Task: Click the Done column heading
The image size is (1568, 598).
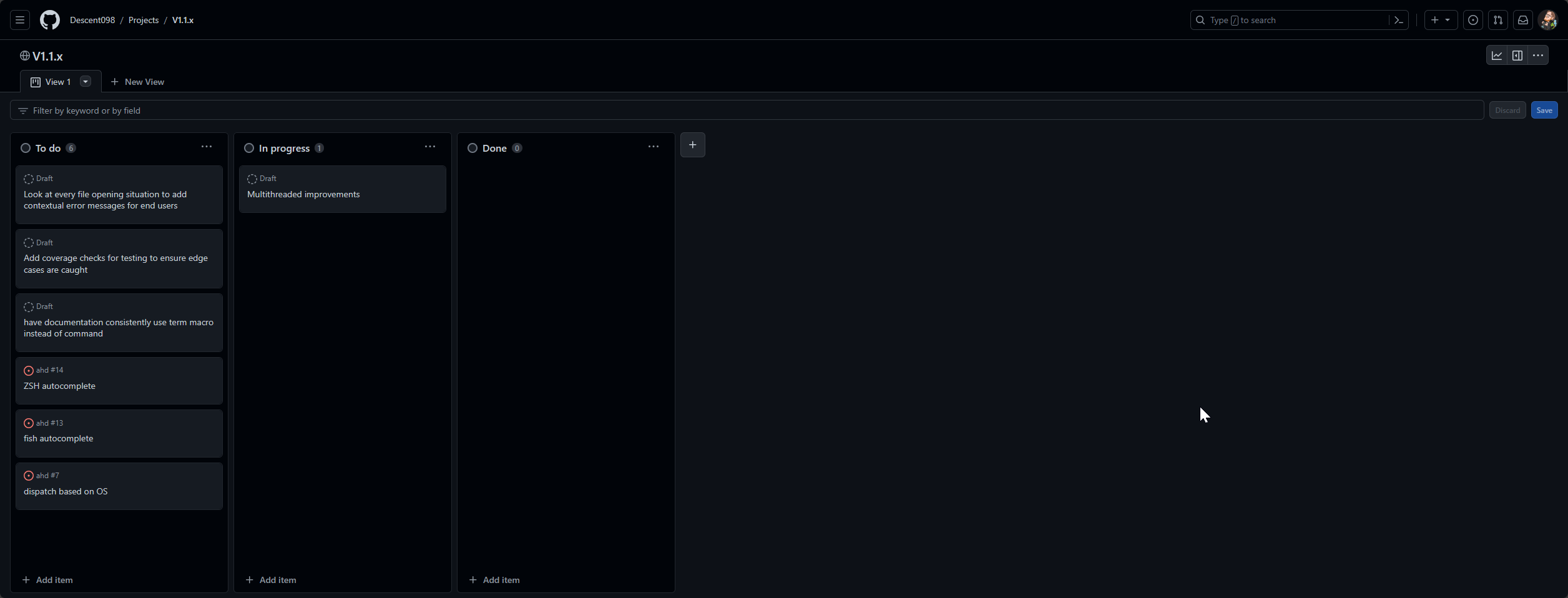Action: 494,148
